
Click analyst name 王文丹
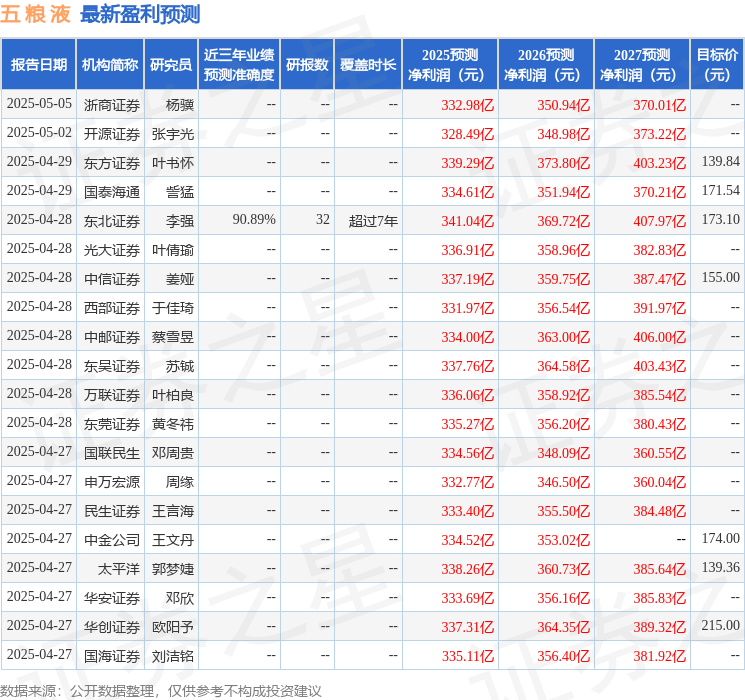click(x=173, y=539)
